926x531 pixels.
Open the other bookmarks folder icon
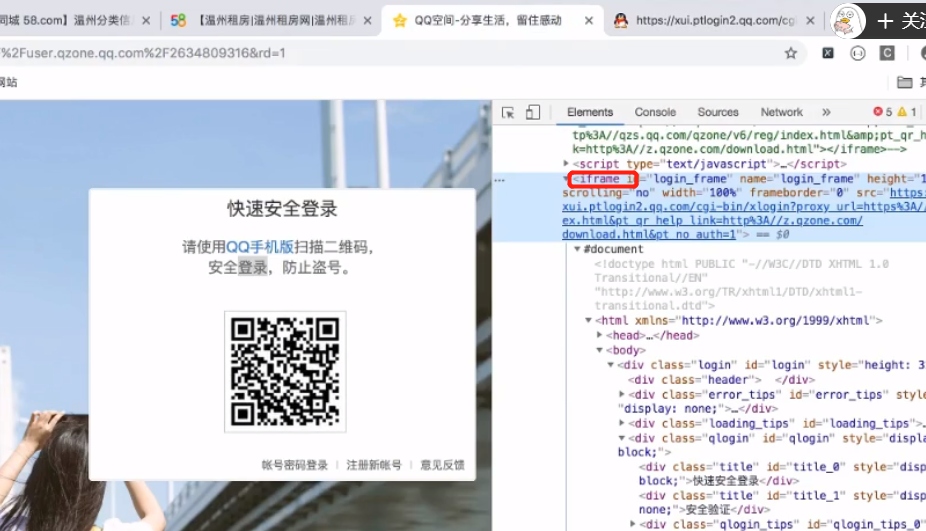click(x=904, y=82)
